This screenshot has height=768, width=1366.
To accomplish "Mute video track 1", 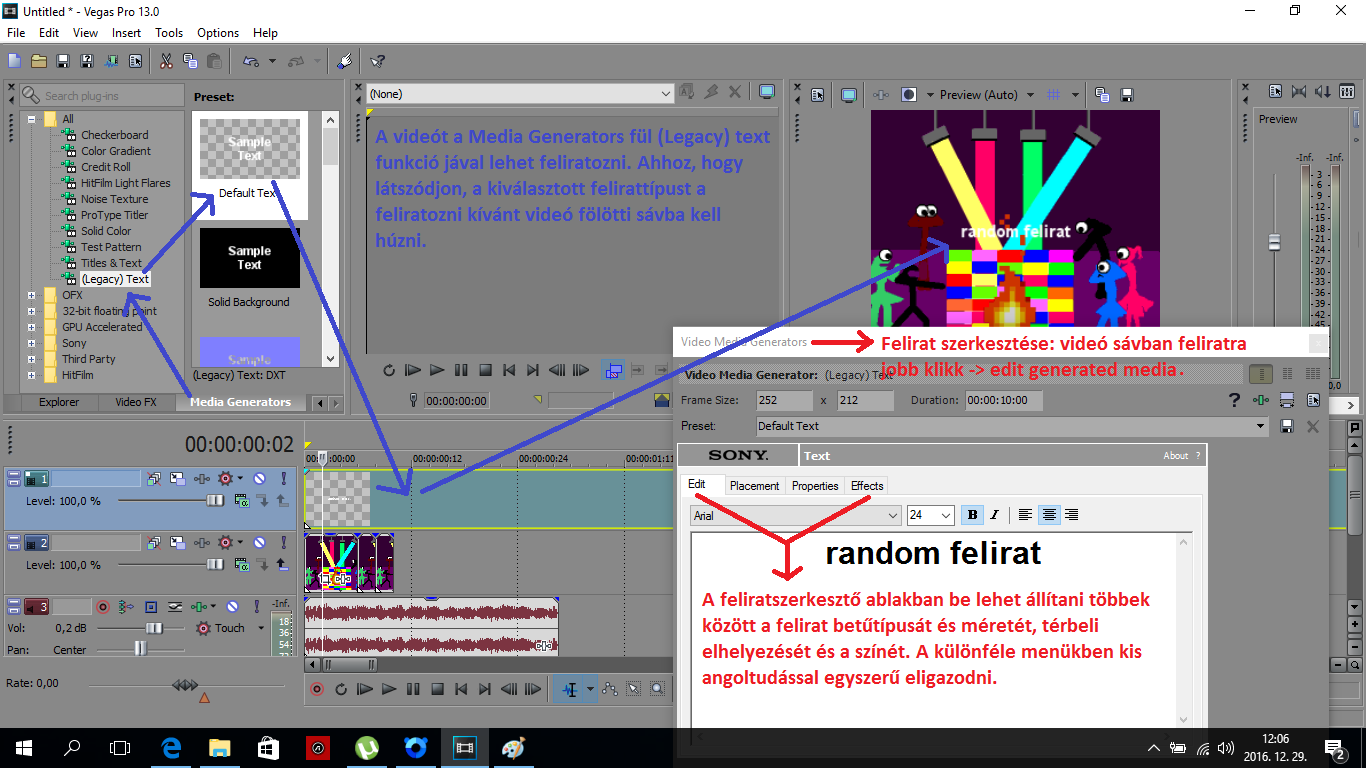I will [x=259, y=479].
